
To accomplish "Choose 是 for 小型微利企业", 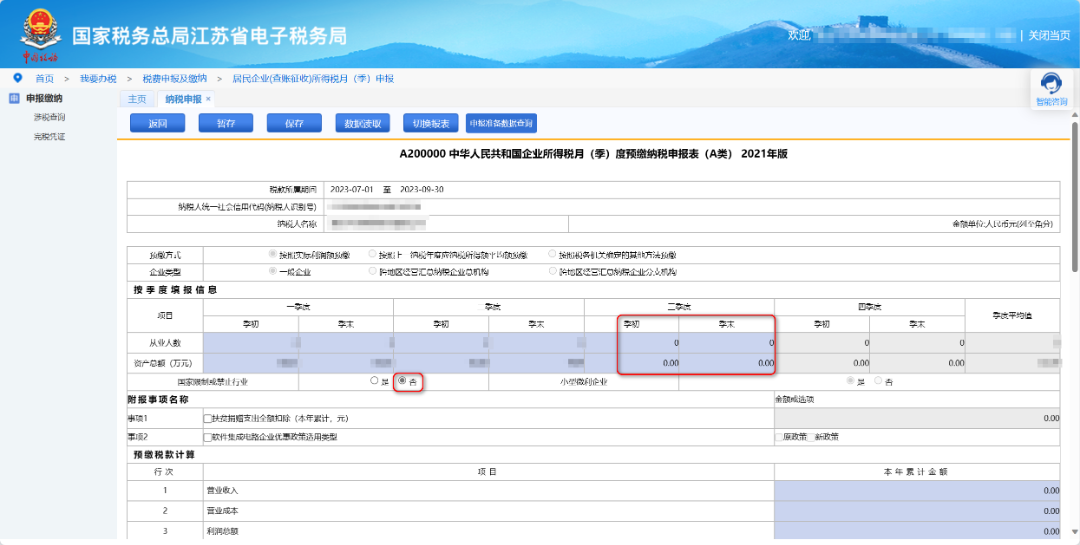I will coord(850,380).
